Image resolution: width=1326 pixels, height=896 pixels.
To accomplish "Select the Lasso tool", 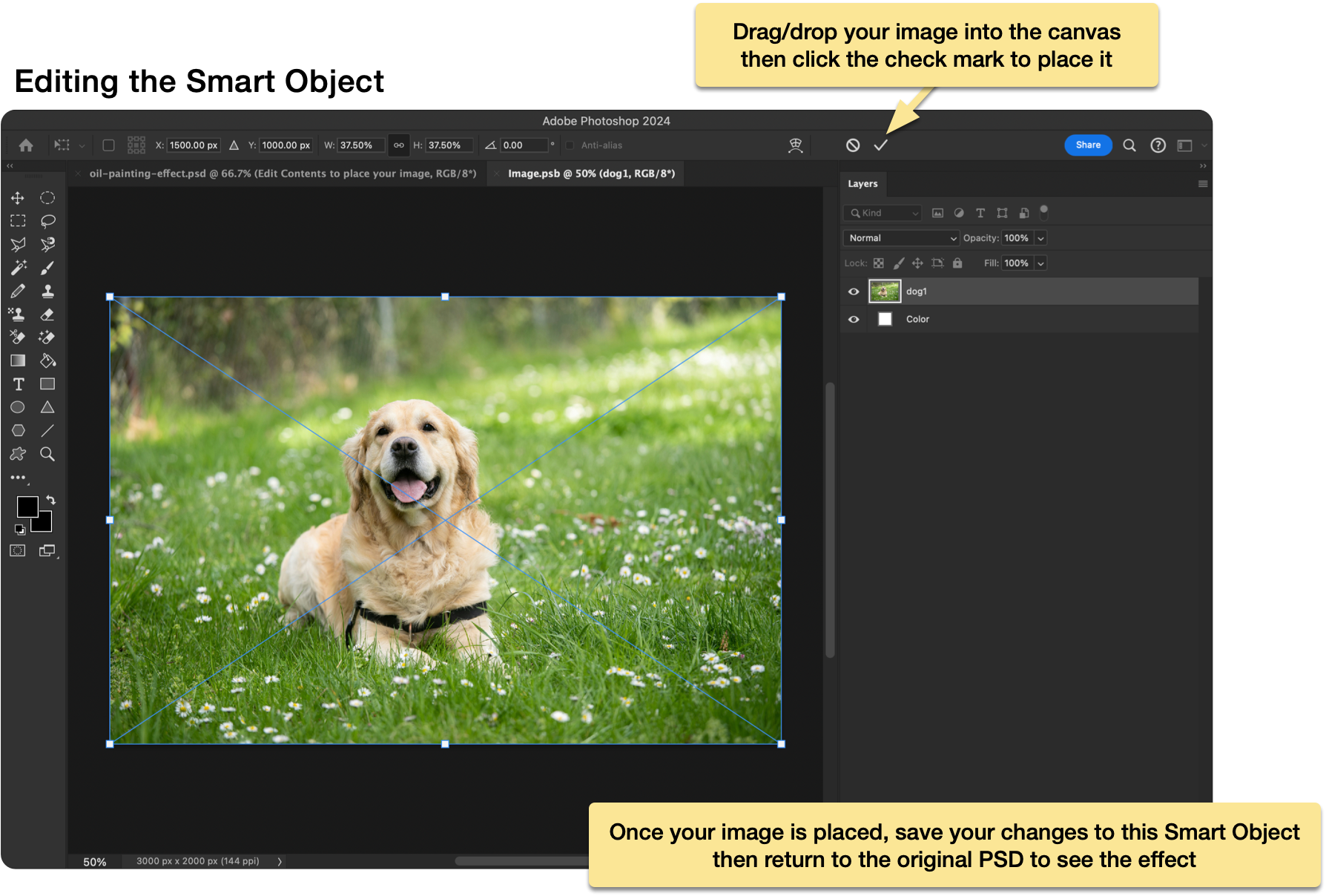I will click(47, 221).
